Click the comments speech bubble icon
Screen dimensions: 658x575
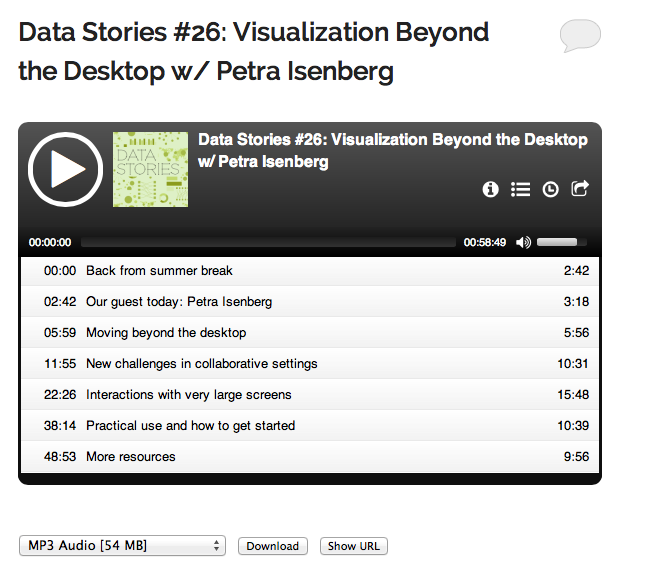click(580, 35)
